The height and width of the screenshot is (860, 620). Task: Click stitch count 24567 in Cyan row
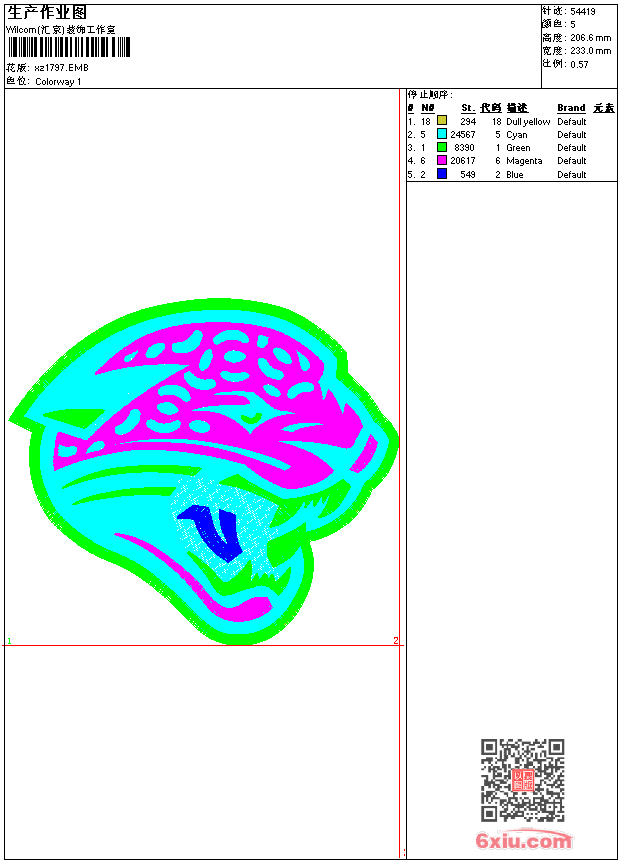[x=463, y=135]
